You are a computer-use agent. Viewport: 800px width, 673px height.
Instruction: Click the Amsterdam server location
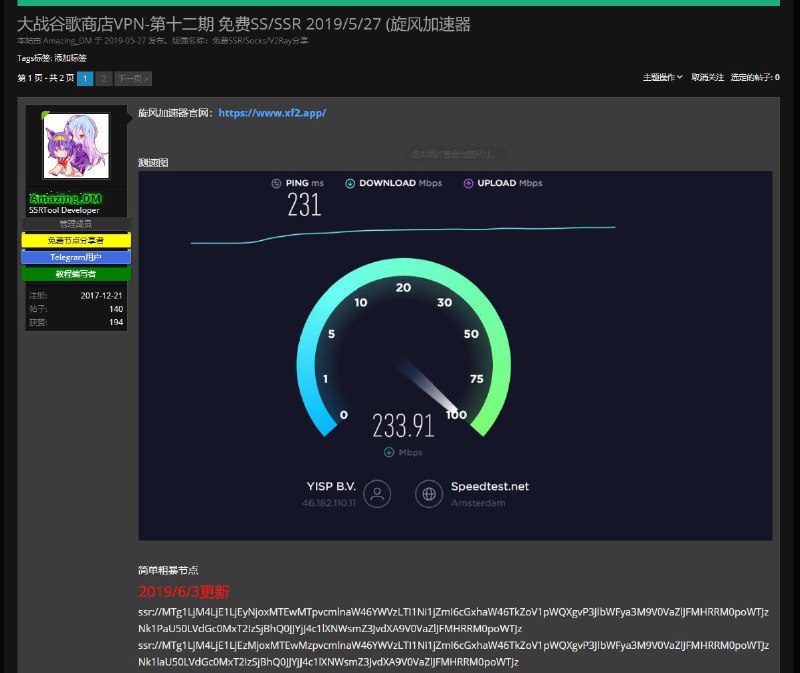478,503
